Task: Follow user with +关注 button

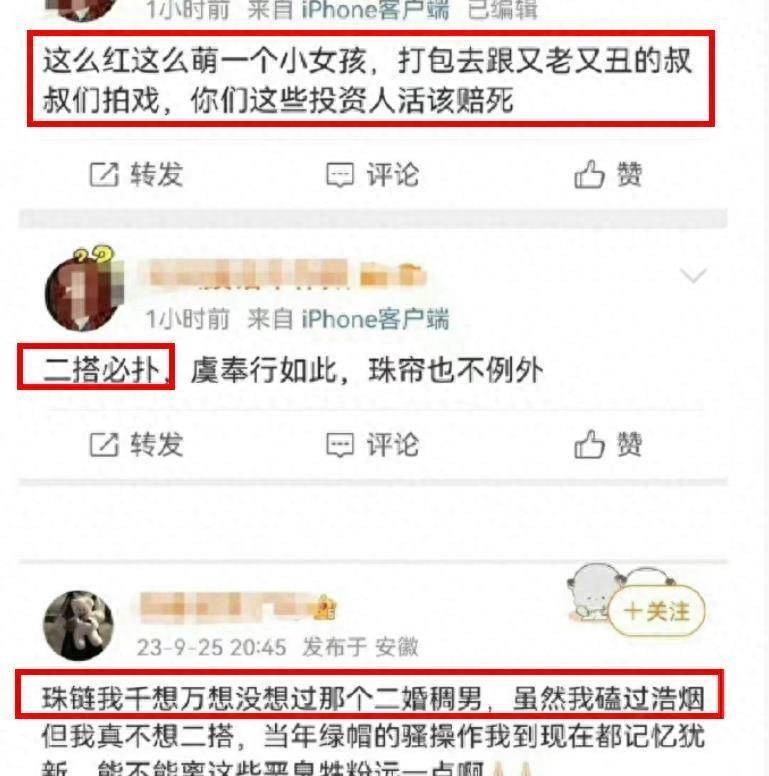Action: (656, 611)
